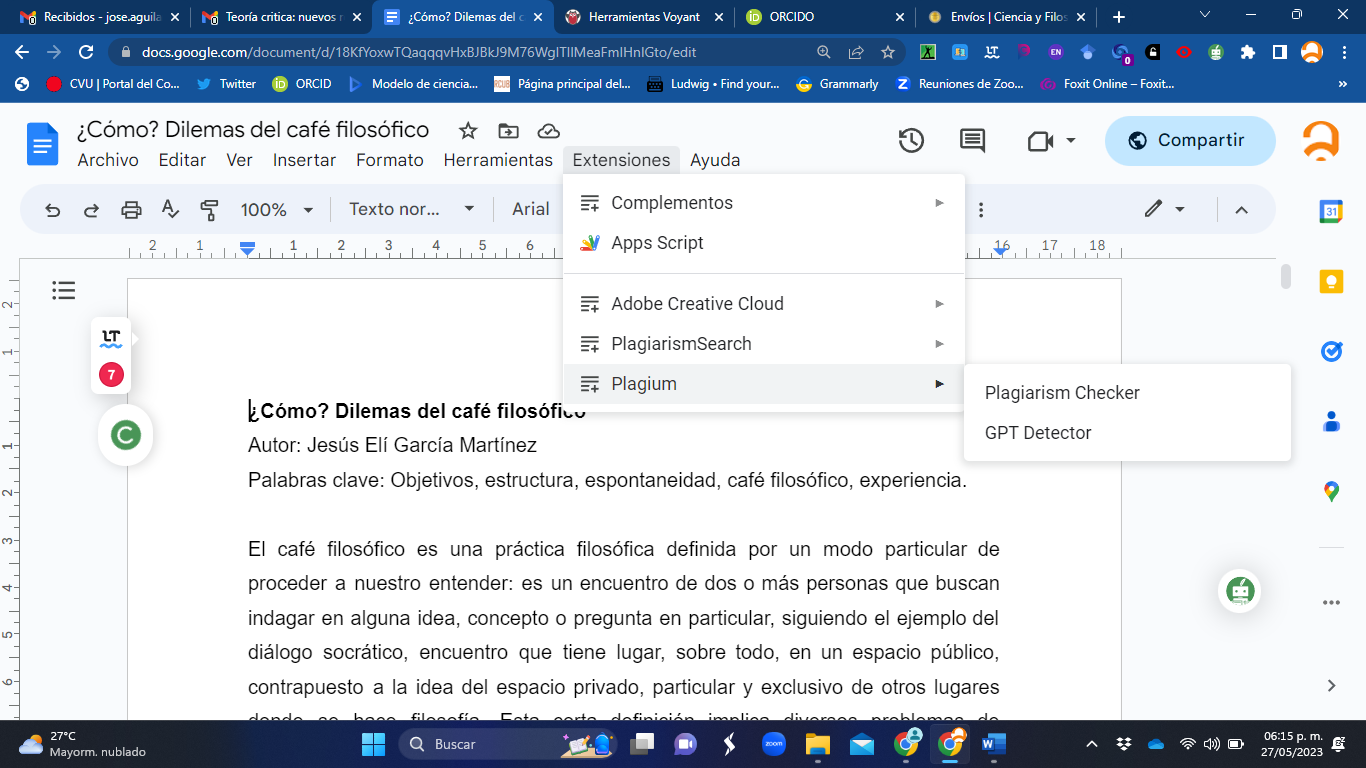
Task: Click the document title field
Action: pos(253,130)
